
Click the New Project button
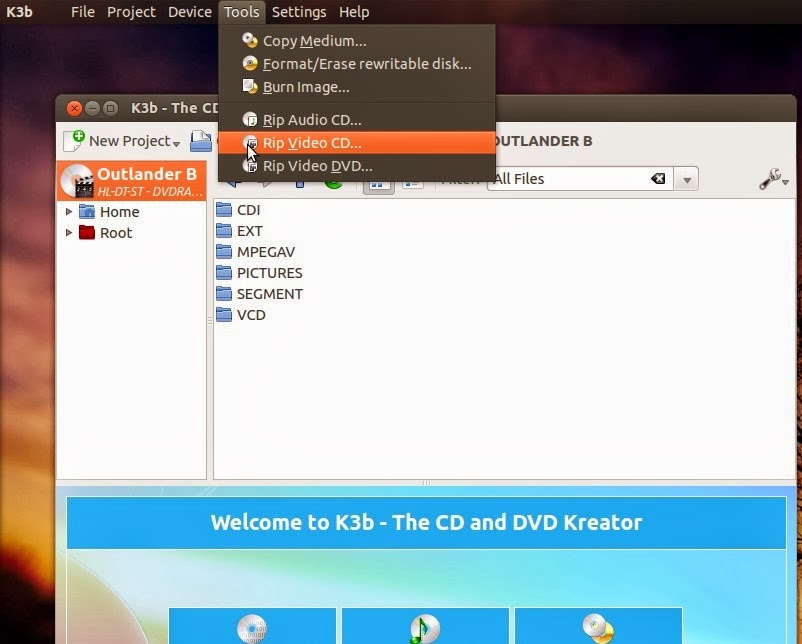(x=121, y=141)
